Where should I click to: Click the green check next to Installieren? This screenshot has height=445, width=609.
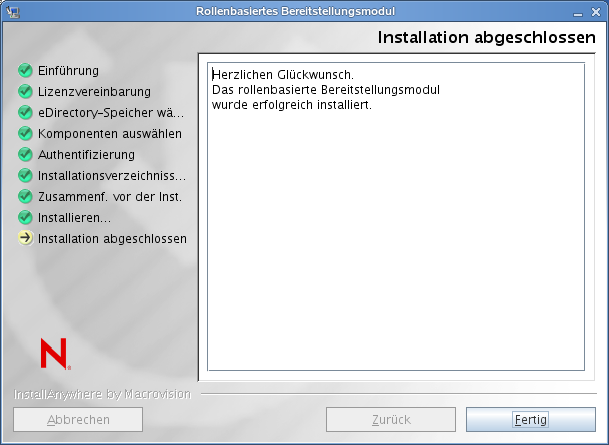coord(25,217)
